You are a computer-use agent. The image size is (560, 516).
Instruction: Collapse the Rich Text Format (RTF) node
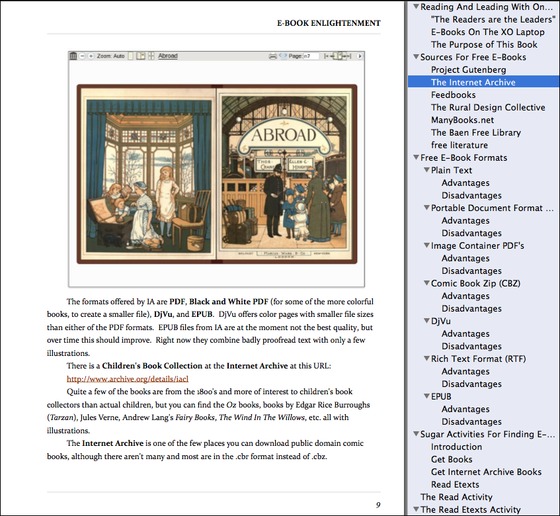[x=426, y=358]
